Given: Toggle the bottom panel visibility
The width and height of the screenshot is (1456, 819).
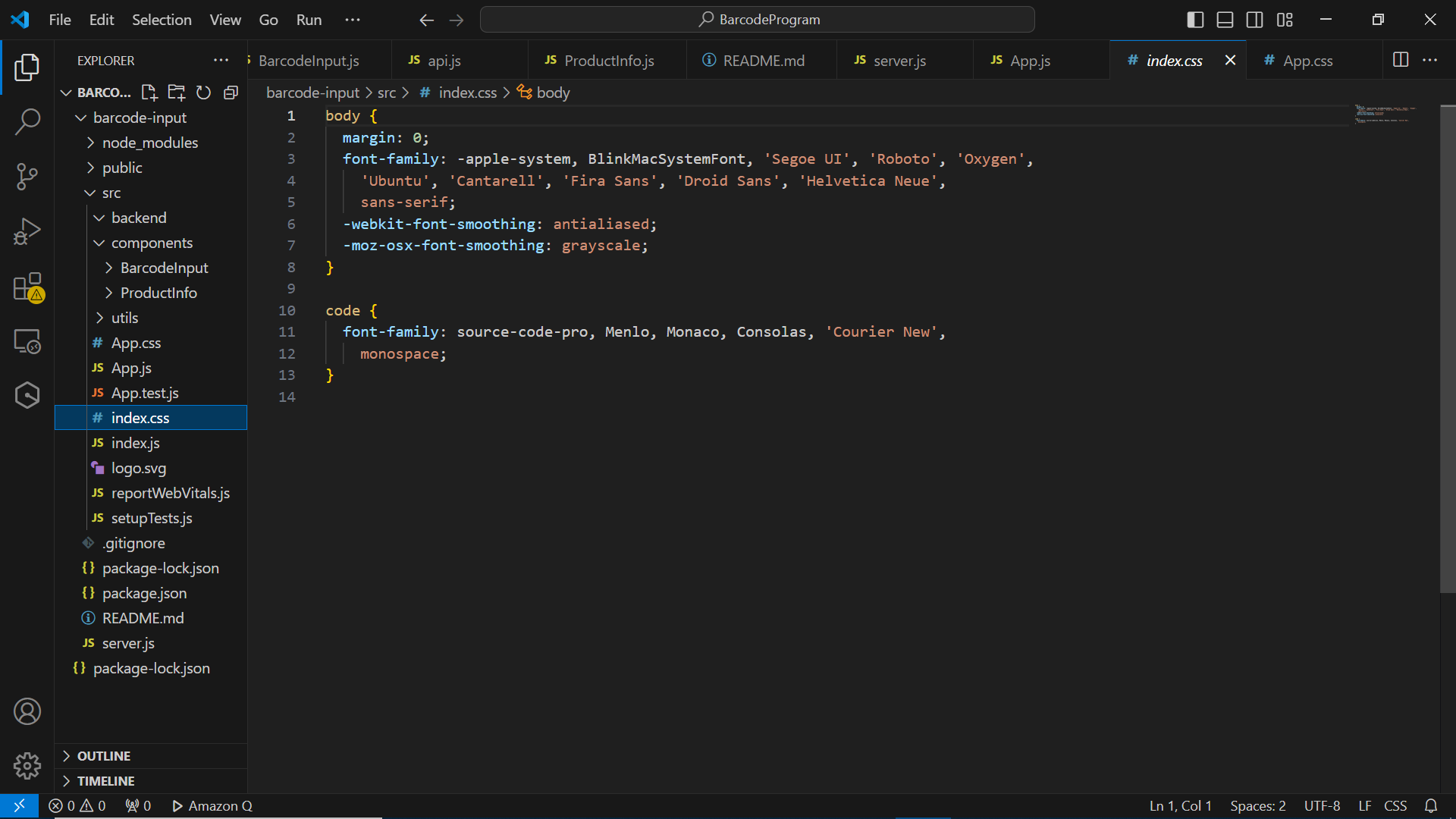Looking at the screenshot, I should tap(1225, 20).
